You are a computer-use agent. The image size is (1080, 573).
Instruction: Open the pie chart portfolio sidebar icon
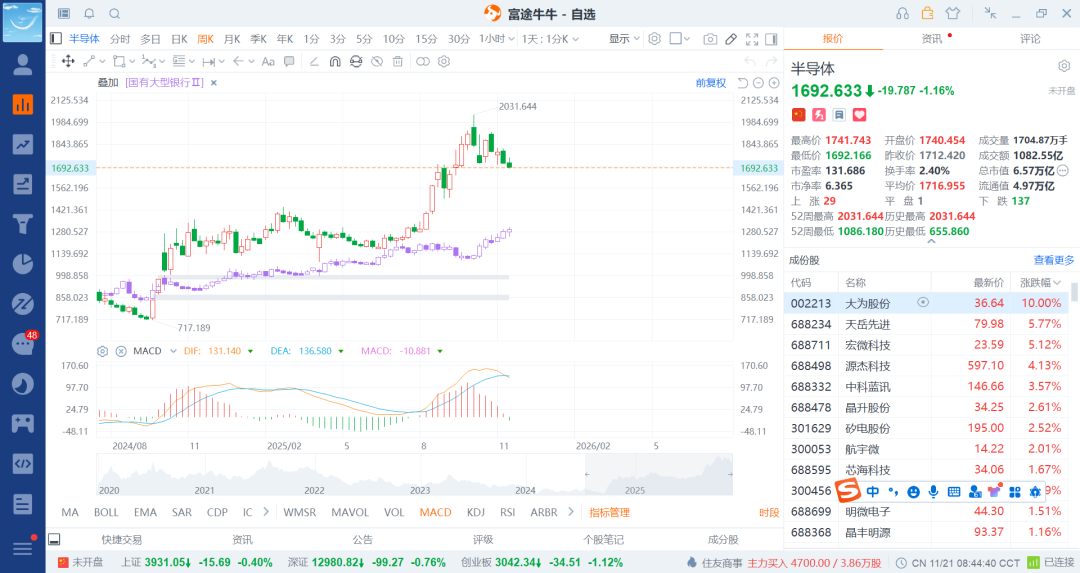(x=23, y=264)
